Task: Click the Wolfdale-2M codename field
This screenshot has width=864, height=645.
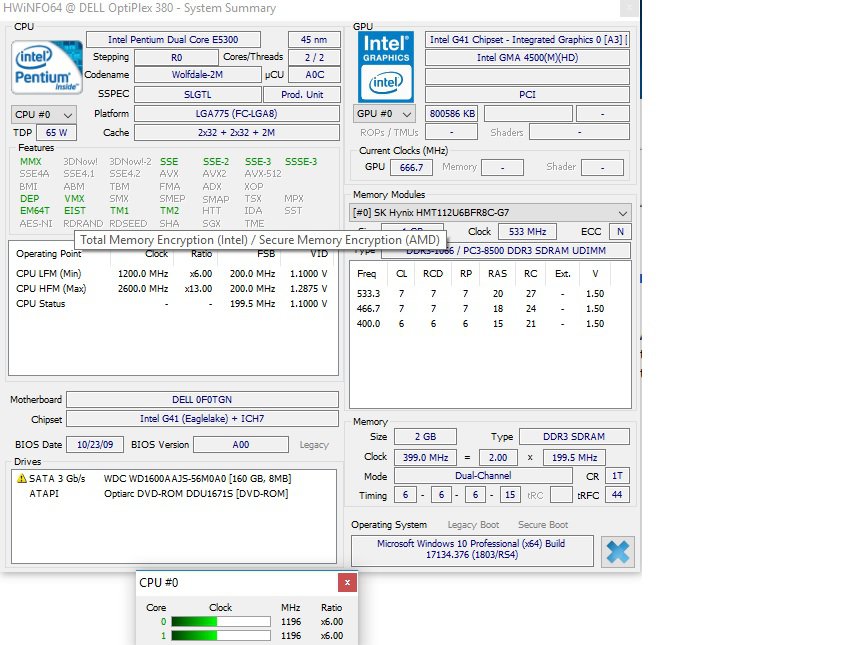Action: [x=197, y=74]
